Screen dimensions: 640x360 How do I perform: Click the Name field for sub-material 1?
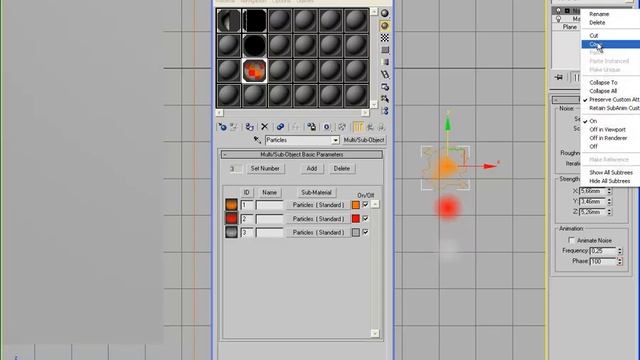[x=269, y=205]
